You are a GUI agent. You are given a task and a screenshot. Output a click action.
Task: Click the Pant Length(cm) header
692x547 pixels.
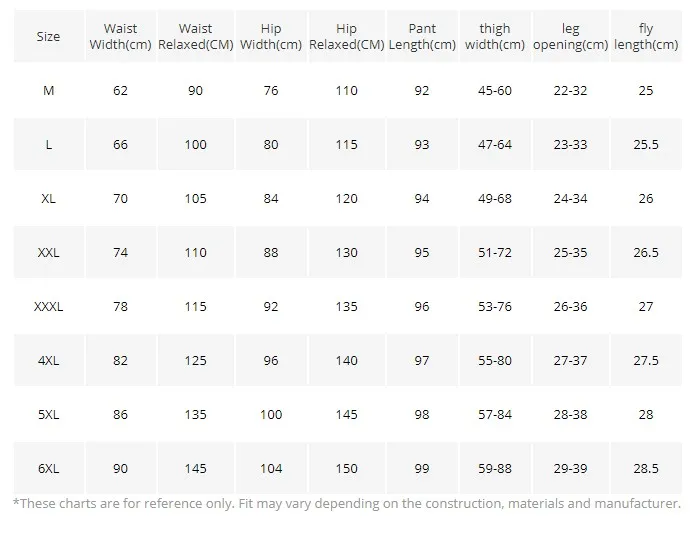coord(421,37)
